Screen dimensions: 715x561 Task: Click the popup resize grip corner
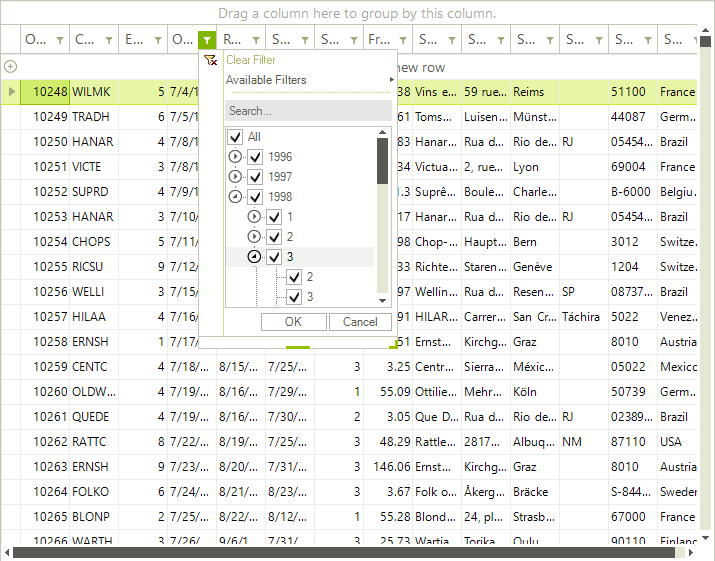393,346
